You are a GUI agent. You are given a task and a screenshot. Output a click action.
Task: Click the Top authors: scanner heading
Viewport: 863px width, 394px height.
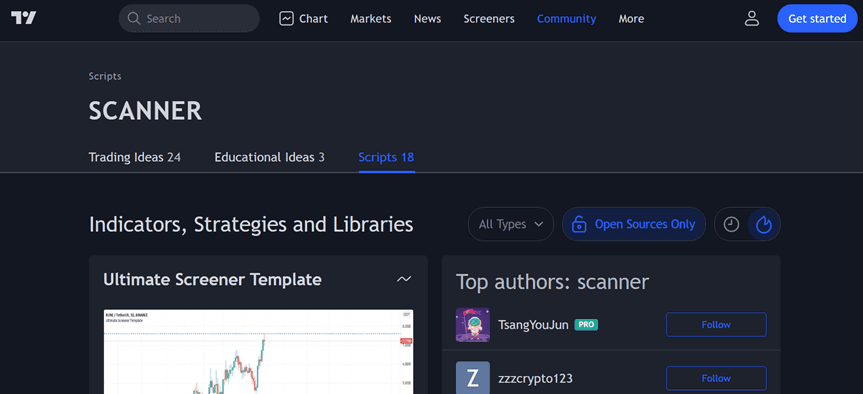(553, 282)
